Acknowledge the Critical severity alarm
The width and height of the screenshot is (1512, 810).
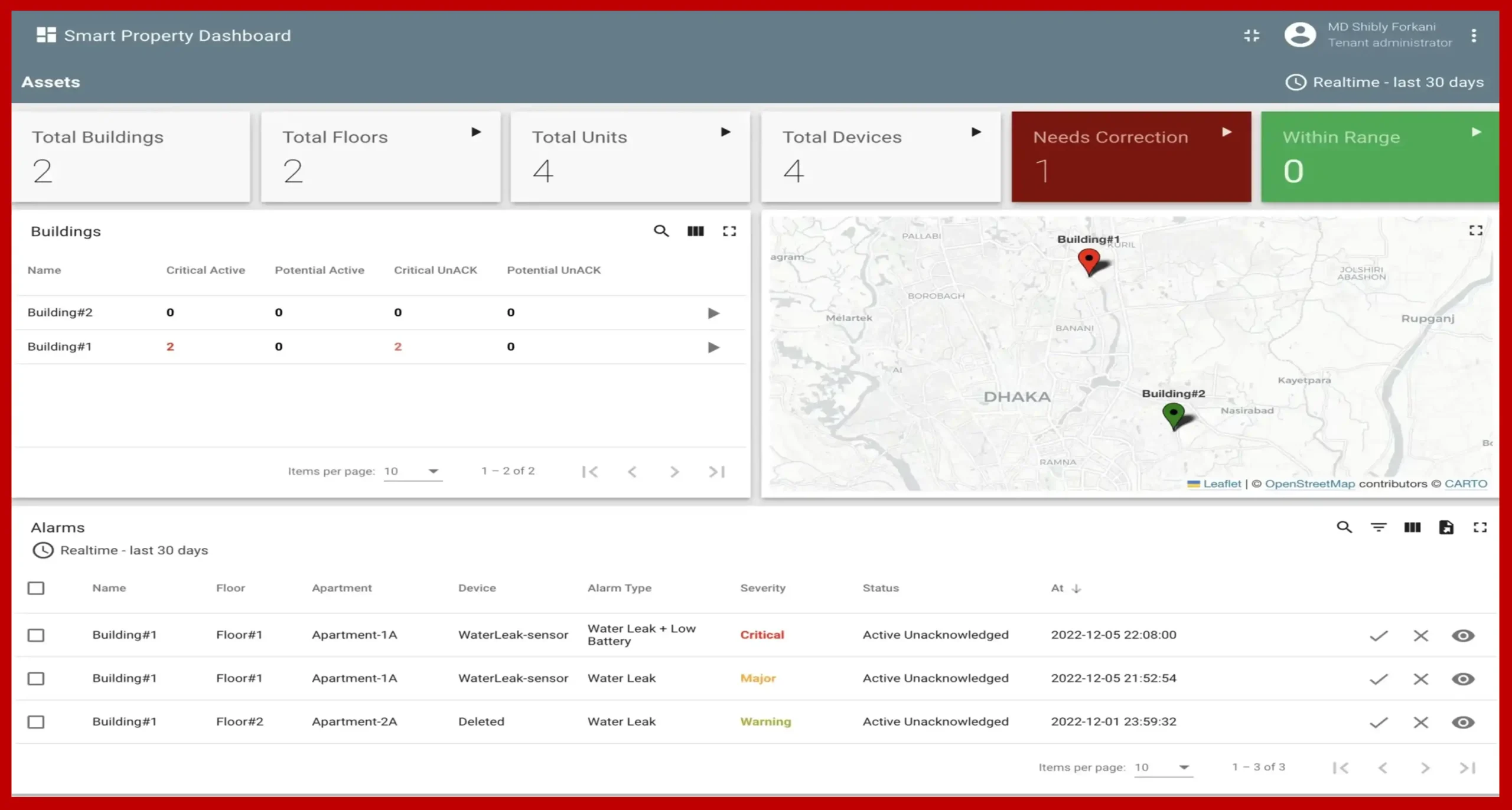point(1379,636)
